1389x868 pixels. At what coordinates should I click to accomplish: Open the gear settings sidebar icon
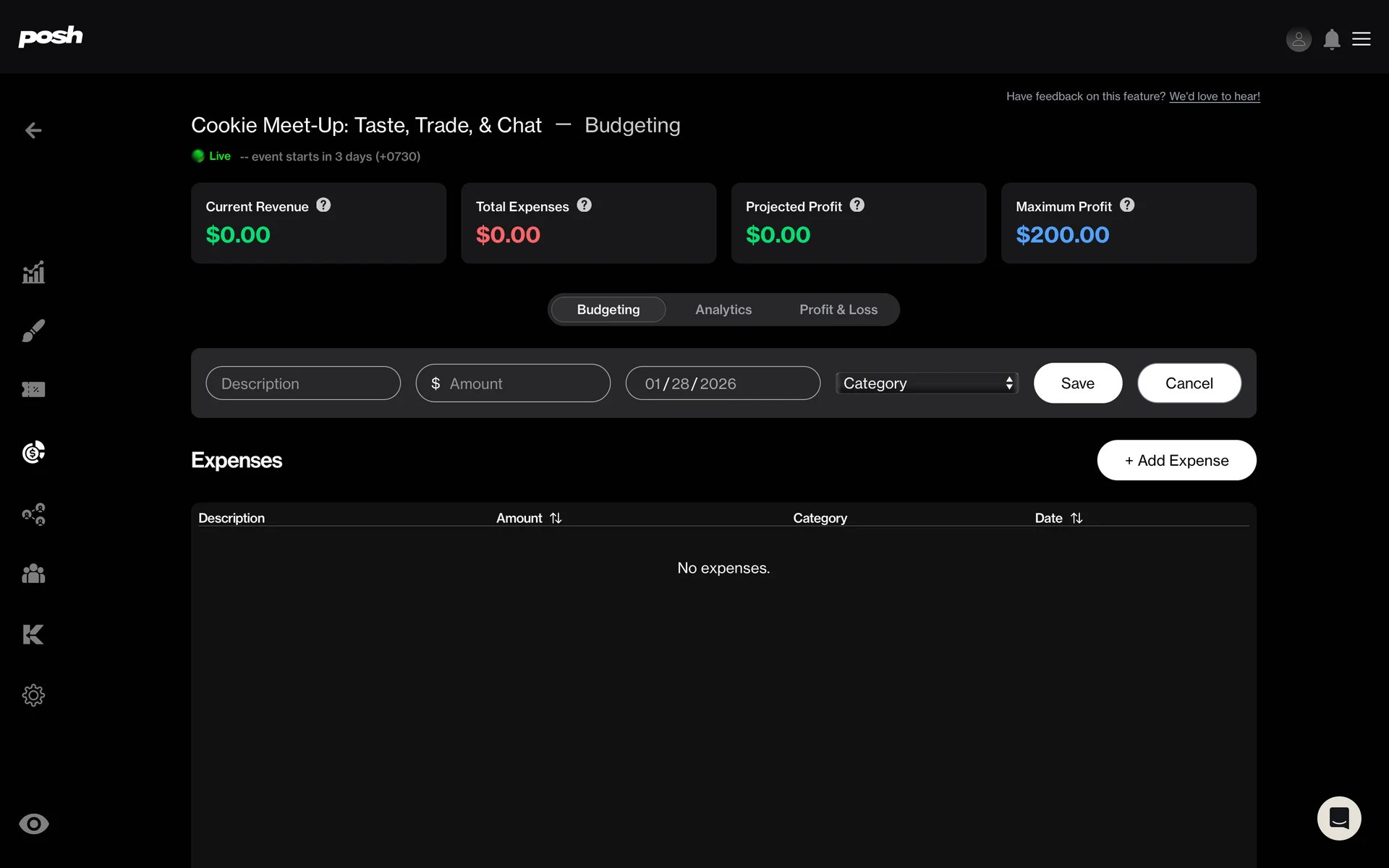(33, 695)
